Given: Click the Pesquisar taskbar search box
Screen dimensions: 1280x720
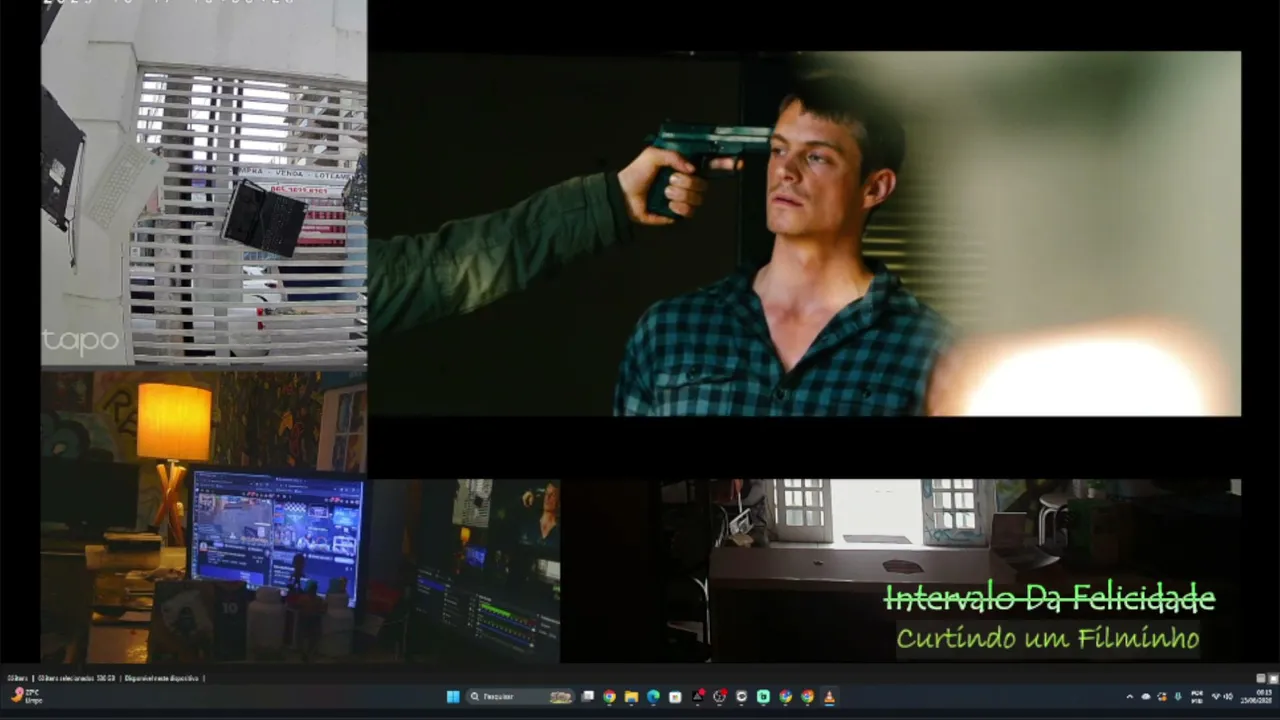Looking at the screenshot, I should coord(521,697).
